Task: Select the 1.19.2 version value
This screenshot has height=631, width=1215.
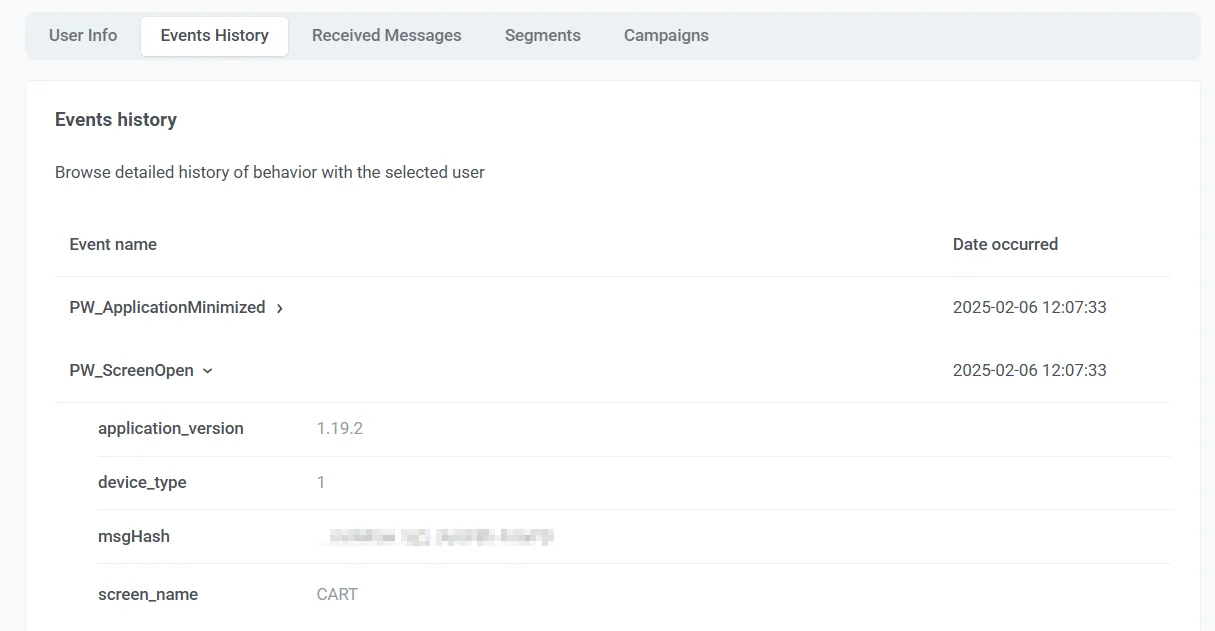Action: [339, 428]
